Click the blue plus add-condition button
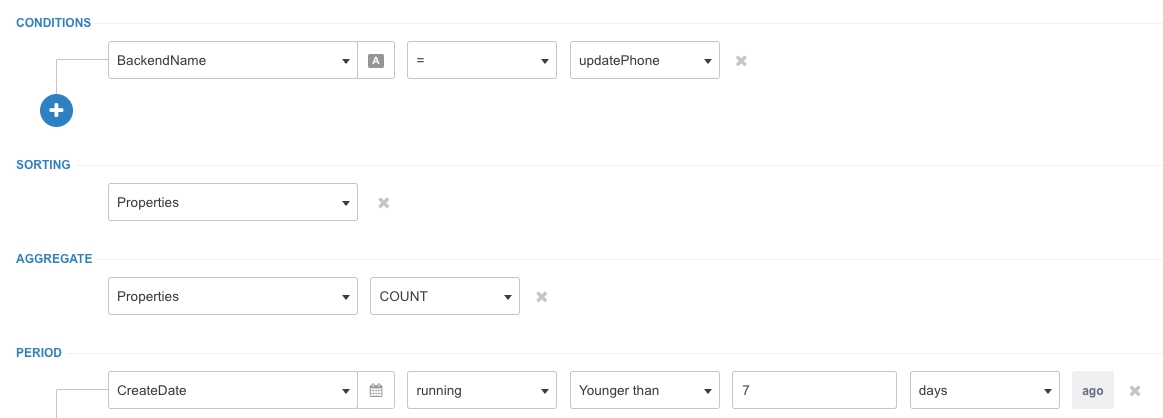This screenshot has width=1163, height=418. (56, 110)
